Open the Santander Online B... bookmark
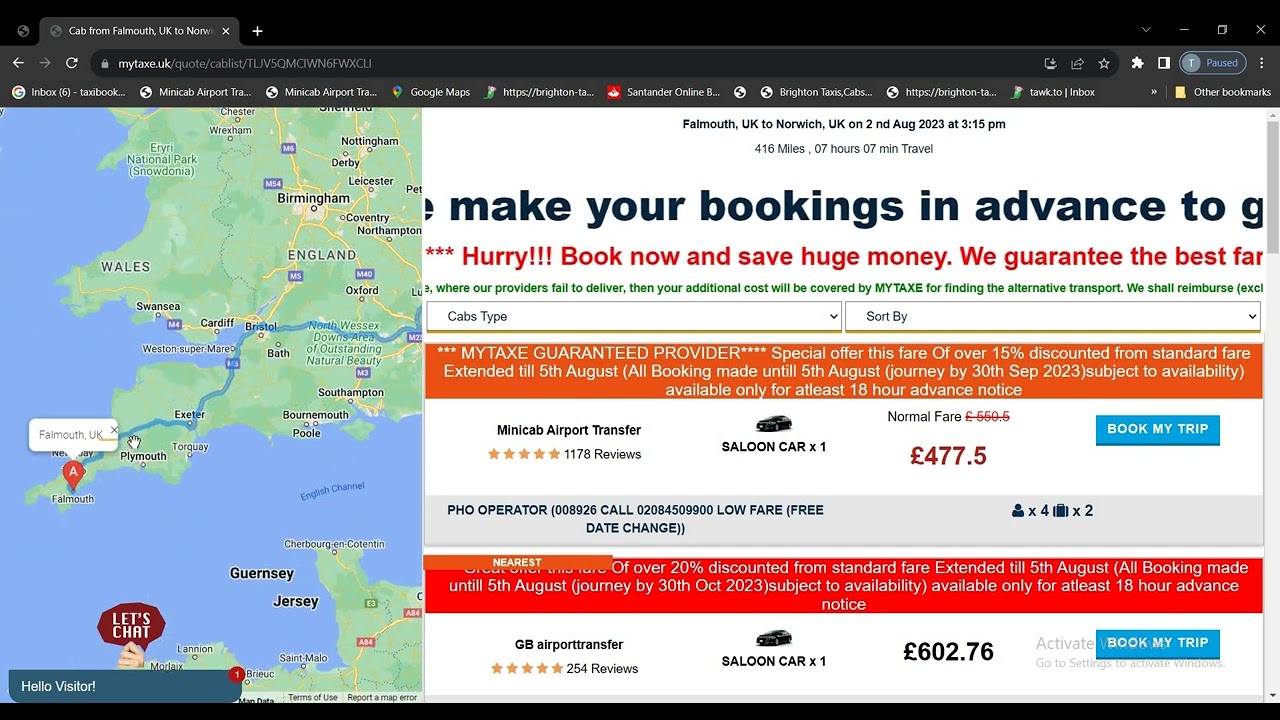 663,92
